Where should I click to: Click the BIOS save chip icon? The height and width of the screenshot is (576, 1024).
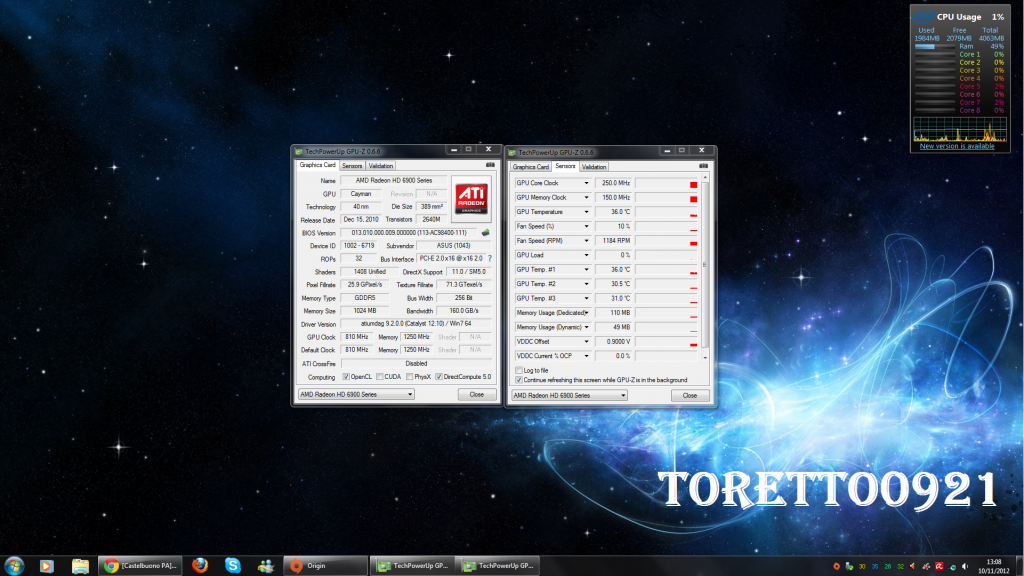point(485,233)
